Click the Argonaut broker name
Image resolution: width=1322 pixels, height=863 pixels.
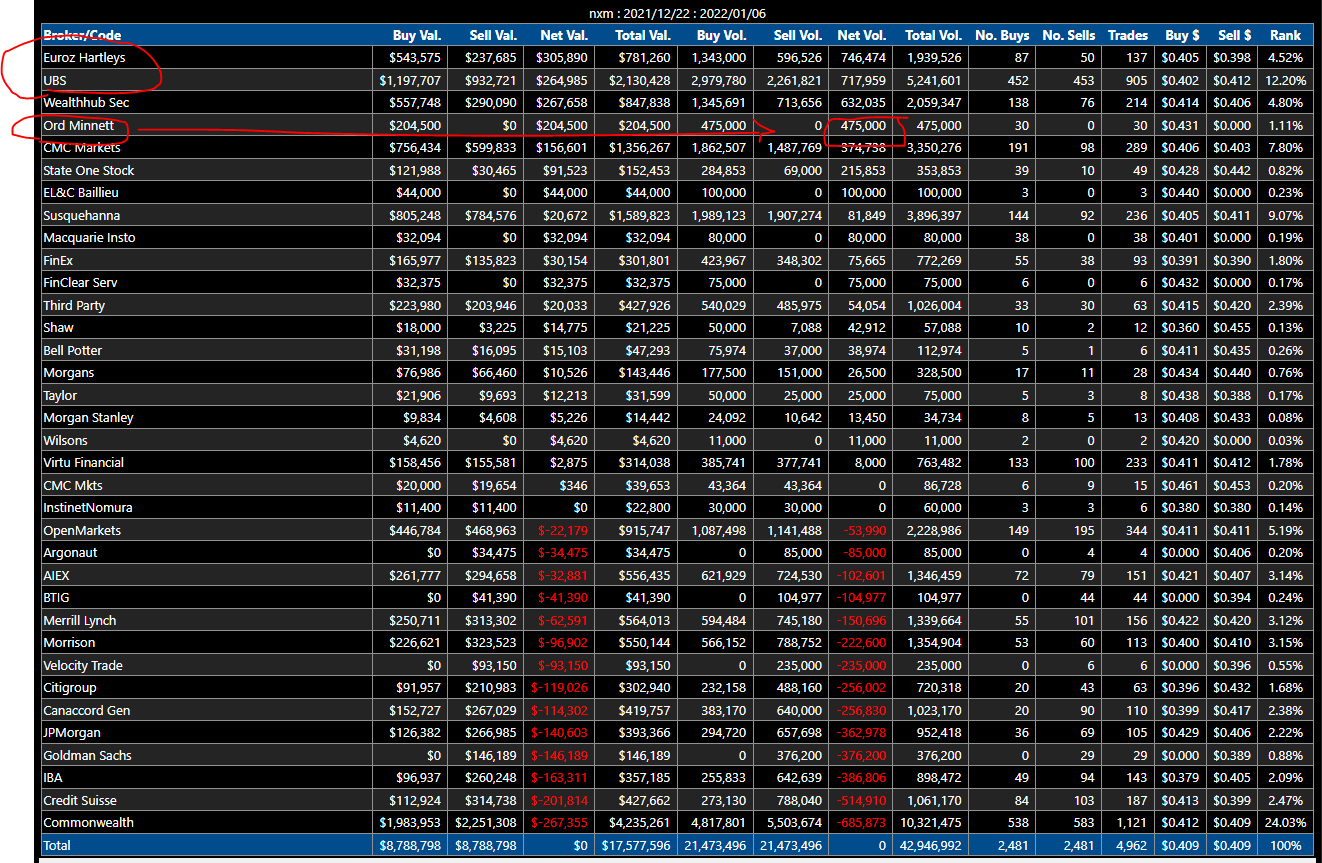tap(70, 552)
